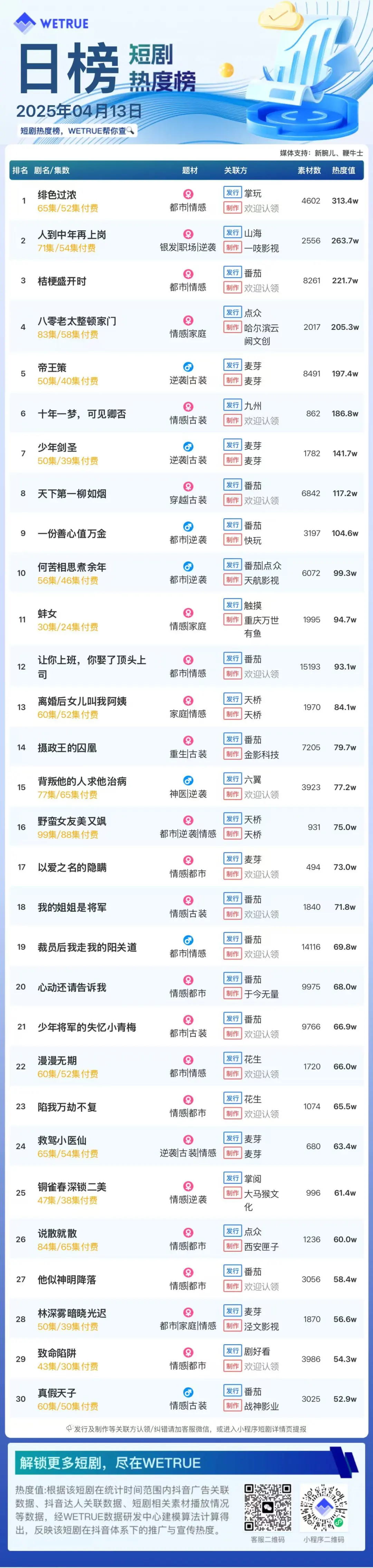
Task: Click the female icon for 致命陷阱
Action: coord(188,1353)
